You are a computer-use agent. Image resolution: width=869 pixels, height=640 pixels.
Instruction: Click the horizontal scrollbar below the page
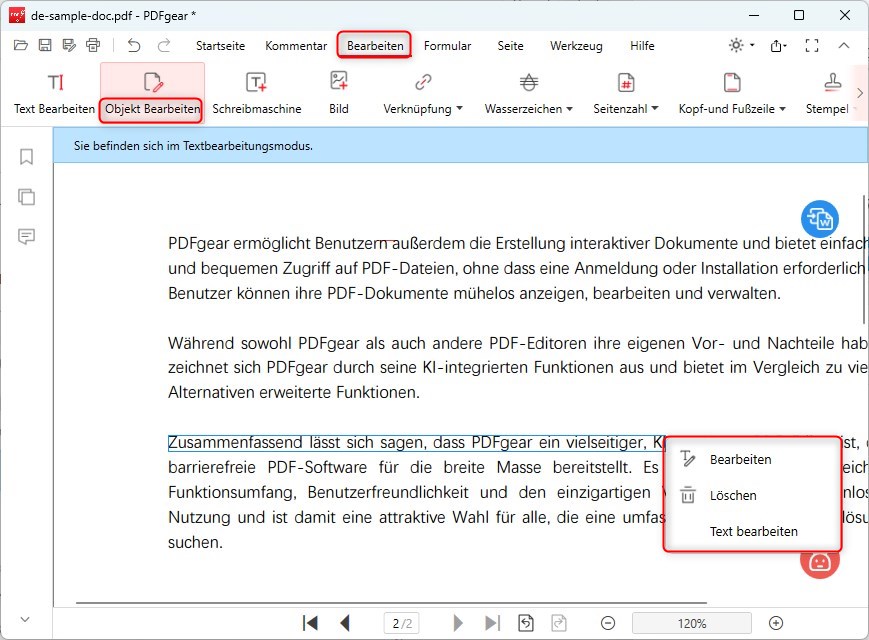pyautogui.click(x=391, y=602)
